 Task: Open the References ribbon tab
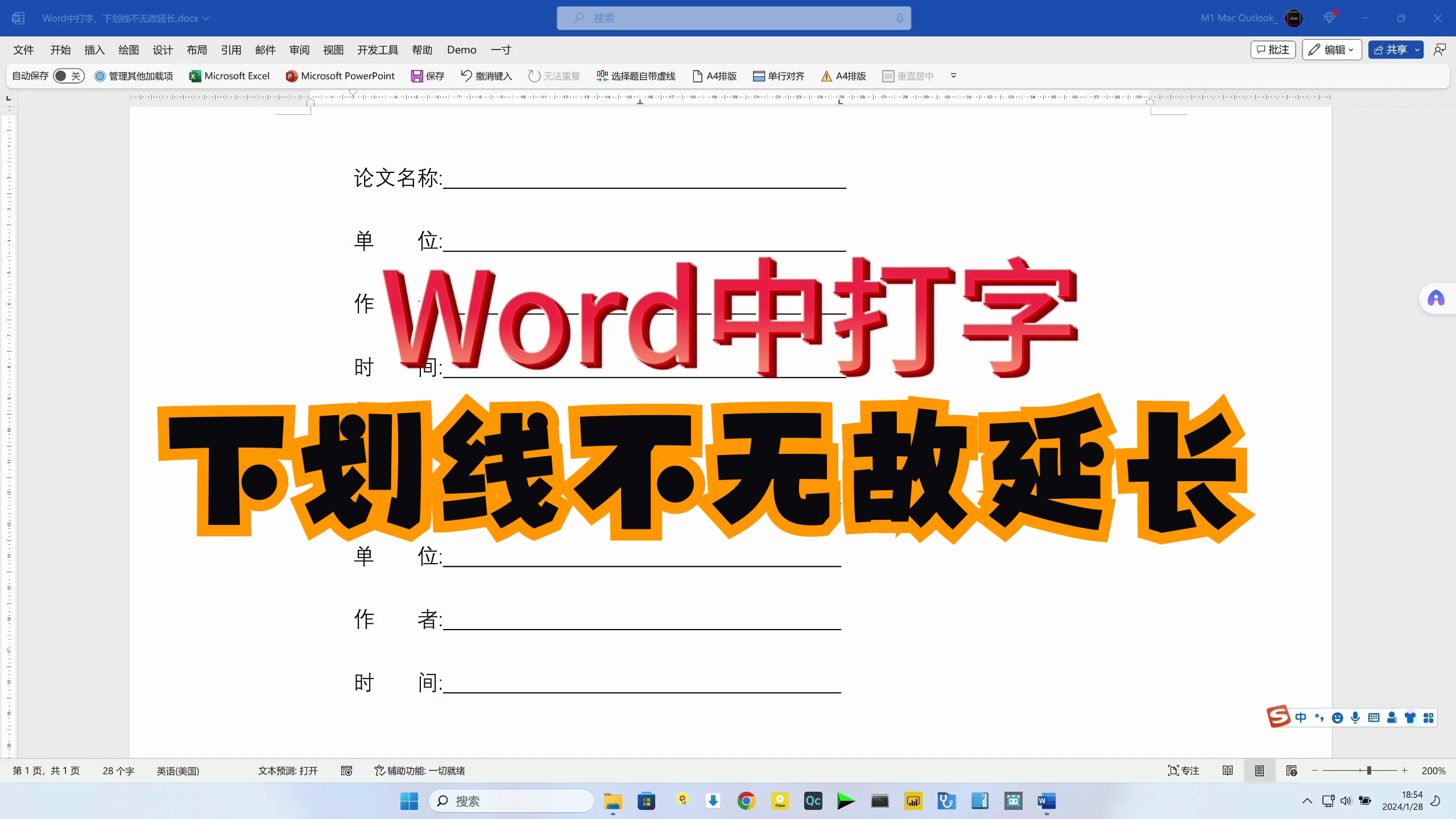(231, 50)
